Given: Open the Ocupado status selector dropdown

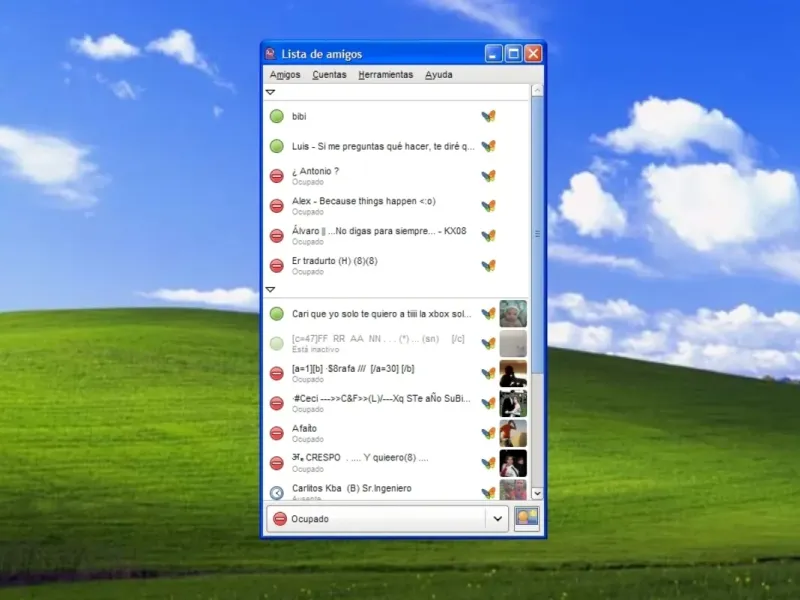Looking at the screenshot, I should click(387, 519).
